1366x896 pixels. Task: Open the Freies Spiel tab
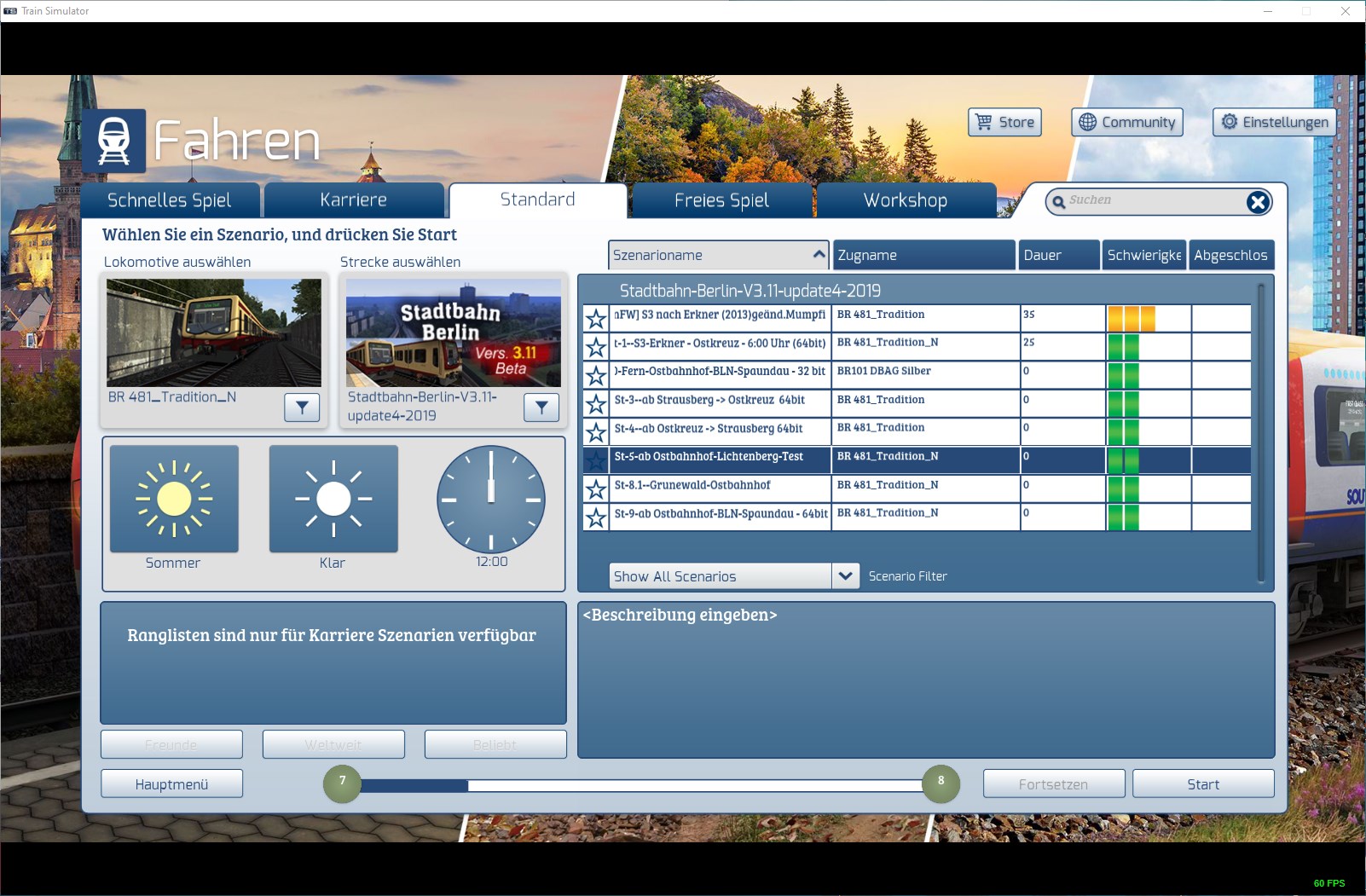point(721,200)
